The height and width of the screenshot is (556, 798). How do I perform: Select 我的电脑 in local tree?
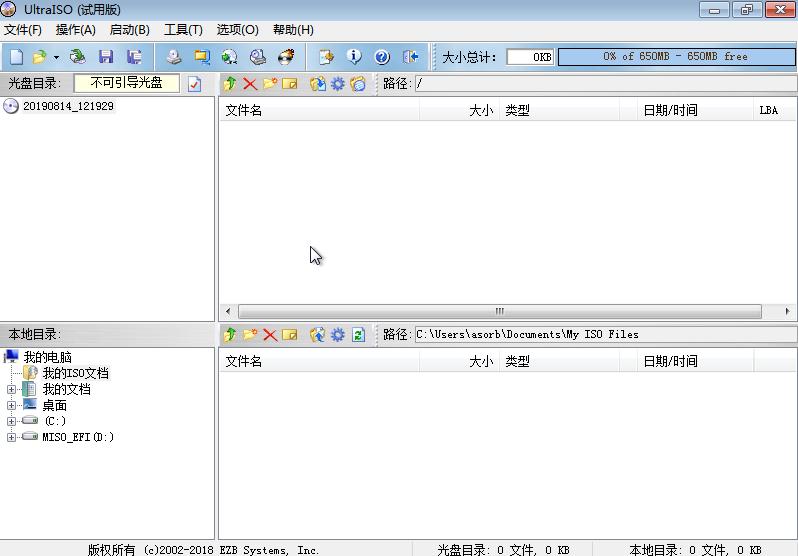[47, 357]
